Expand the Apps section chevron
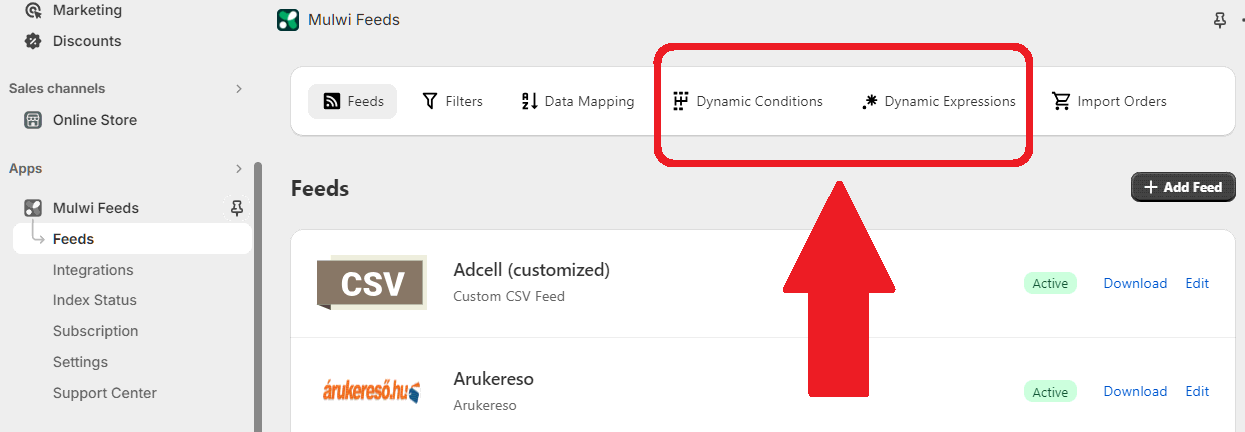Screen dimensions: 1245x432 239,169
